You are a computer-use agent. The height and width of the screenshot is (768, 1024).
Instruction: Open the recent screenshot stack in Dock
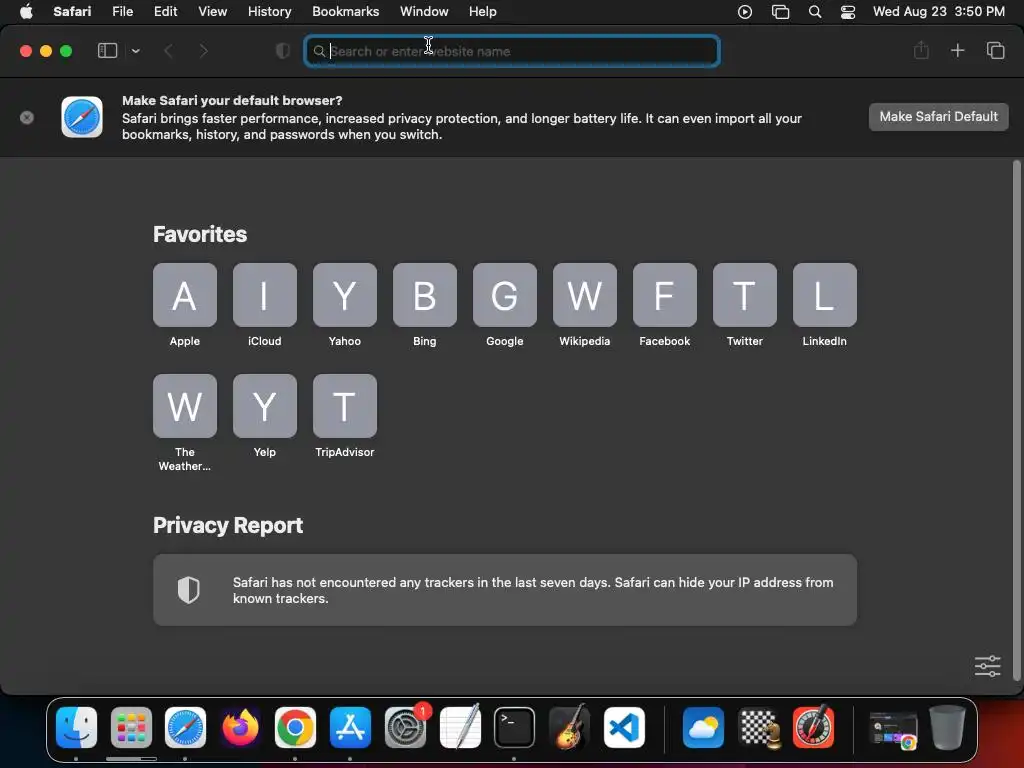(x=893, y=729)
